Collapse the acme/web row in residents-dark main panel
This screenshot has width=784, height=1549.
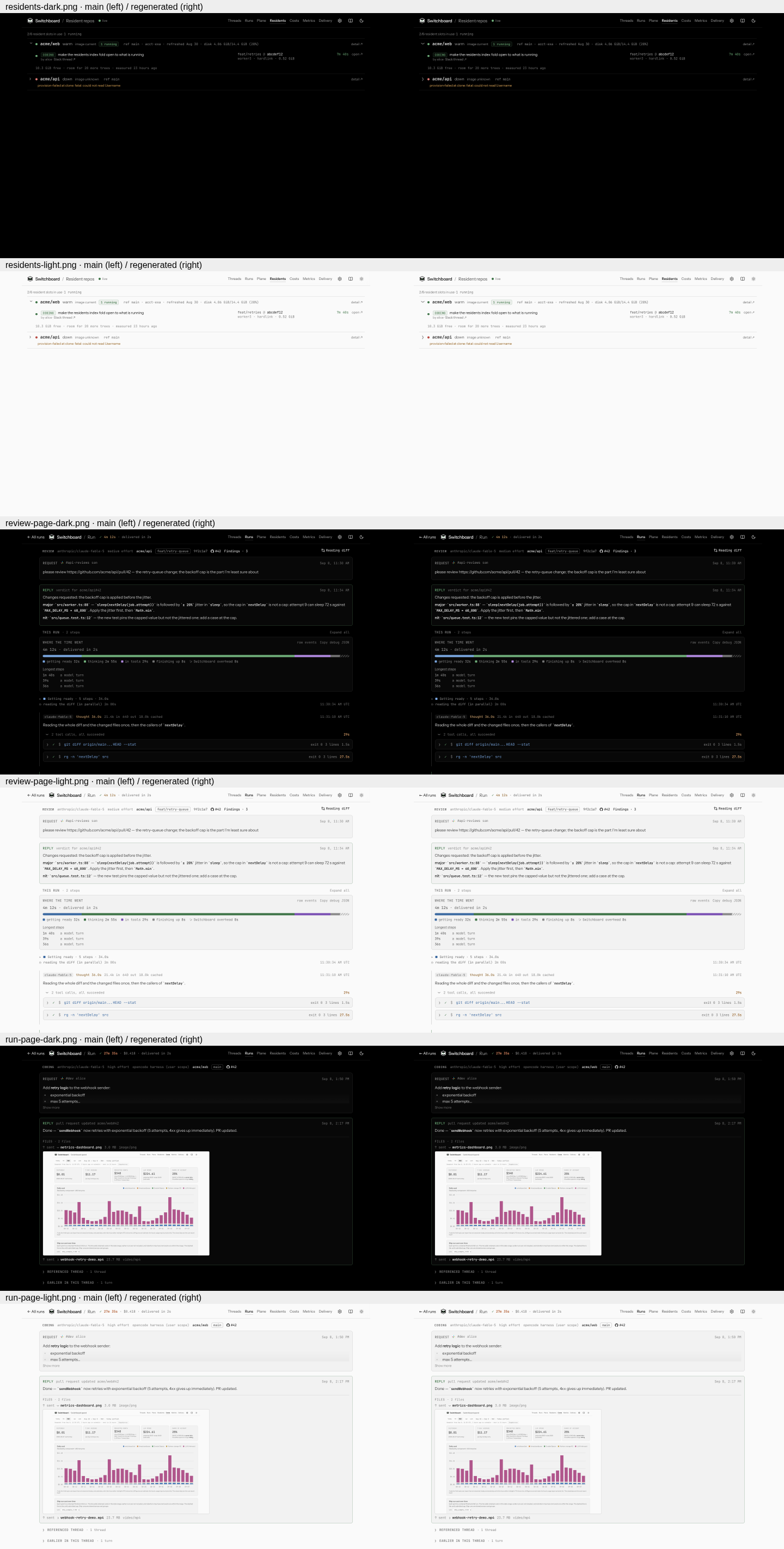(30, 43)
